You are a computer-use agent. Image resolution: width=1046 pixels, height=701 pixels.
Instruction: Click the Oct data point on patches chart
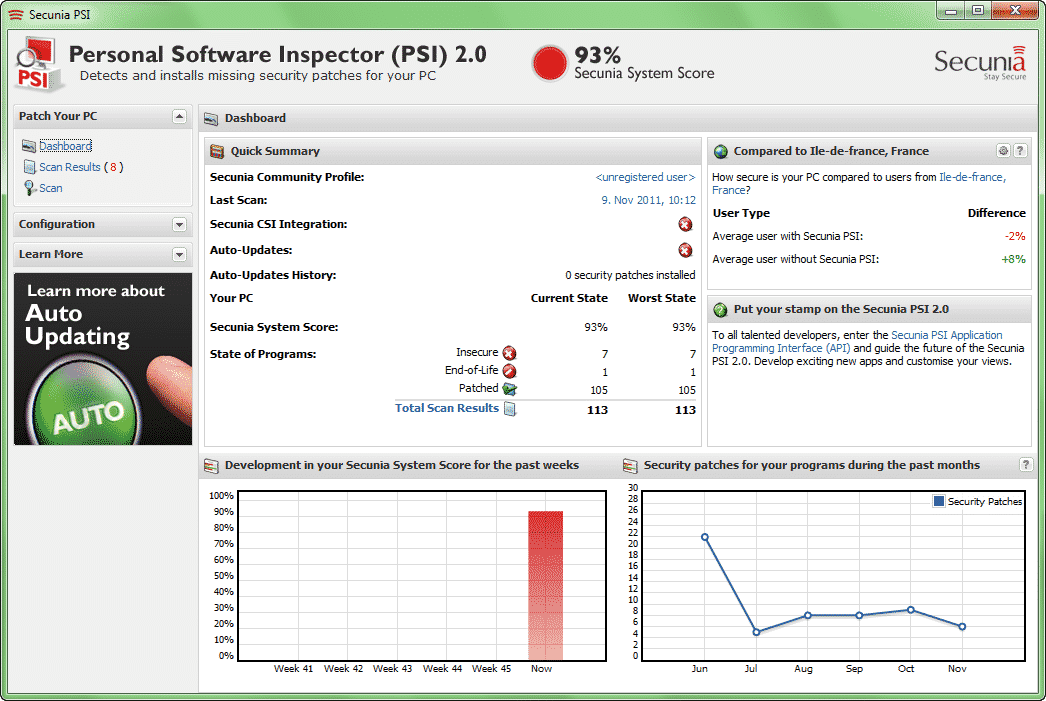pos(911,610)
